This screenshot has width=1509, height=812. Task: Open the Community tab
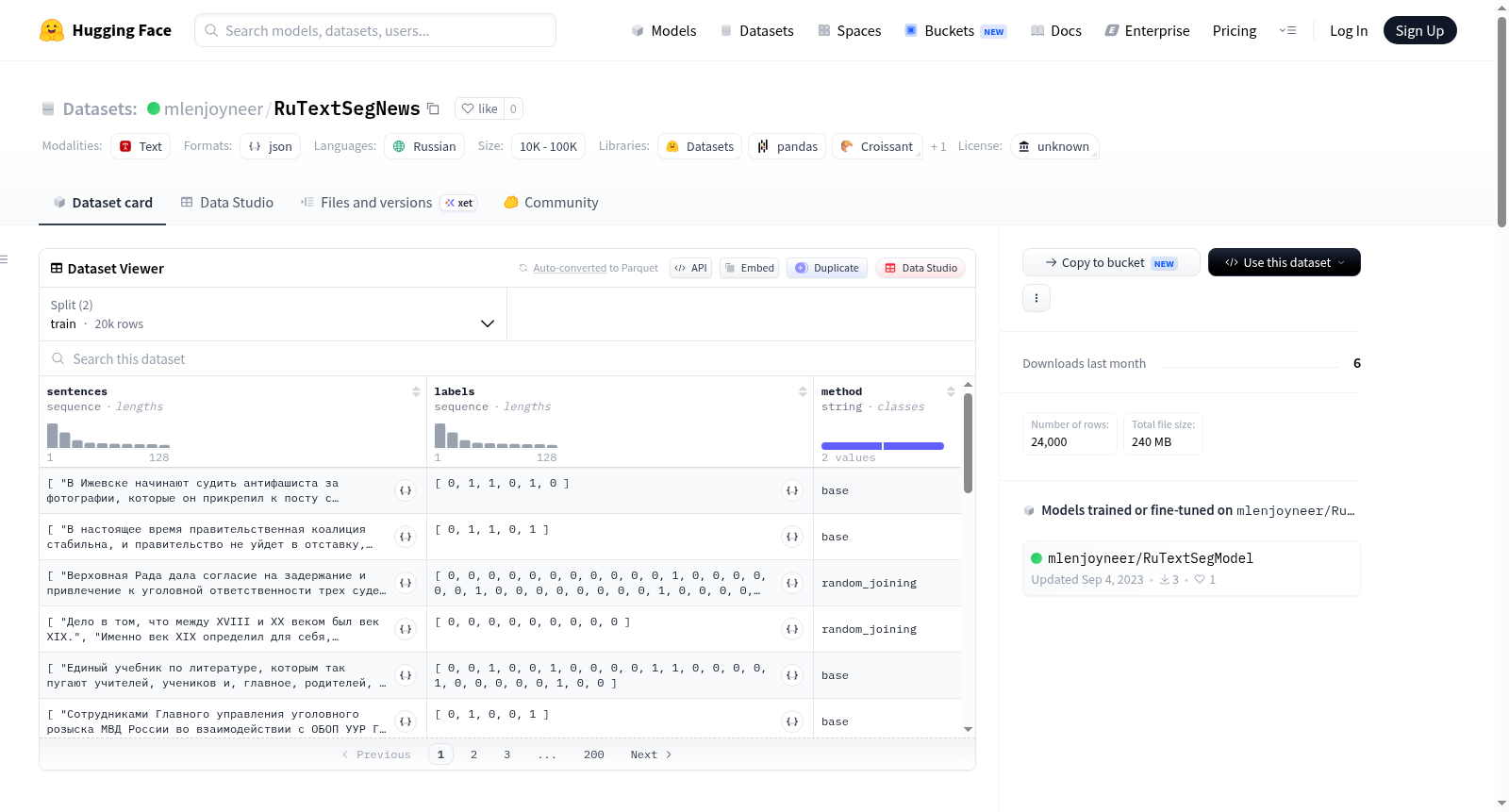(552, 203)
